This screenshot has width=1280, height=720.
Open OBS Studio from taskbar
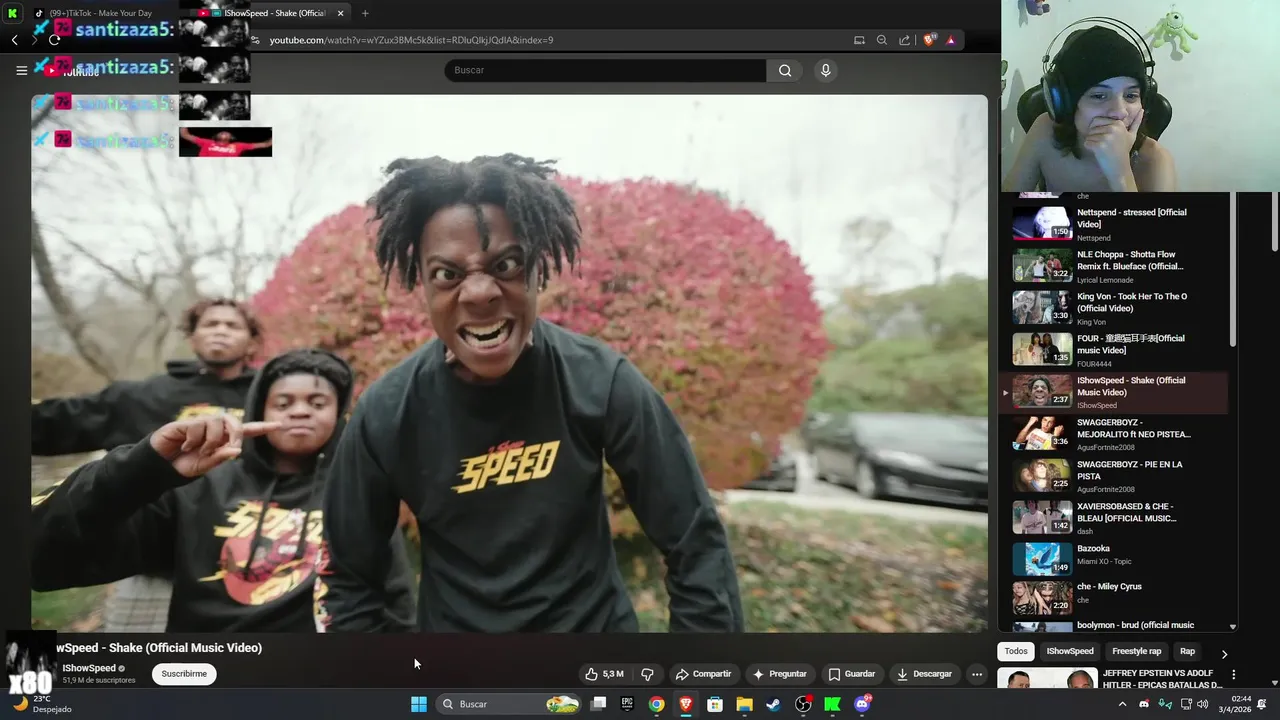[x=803, y=704]
